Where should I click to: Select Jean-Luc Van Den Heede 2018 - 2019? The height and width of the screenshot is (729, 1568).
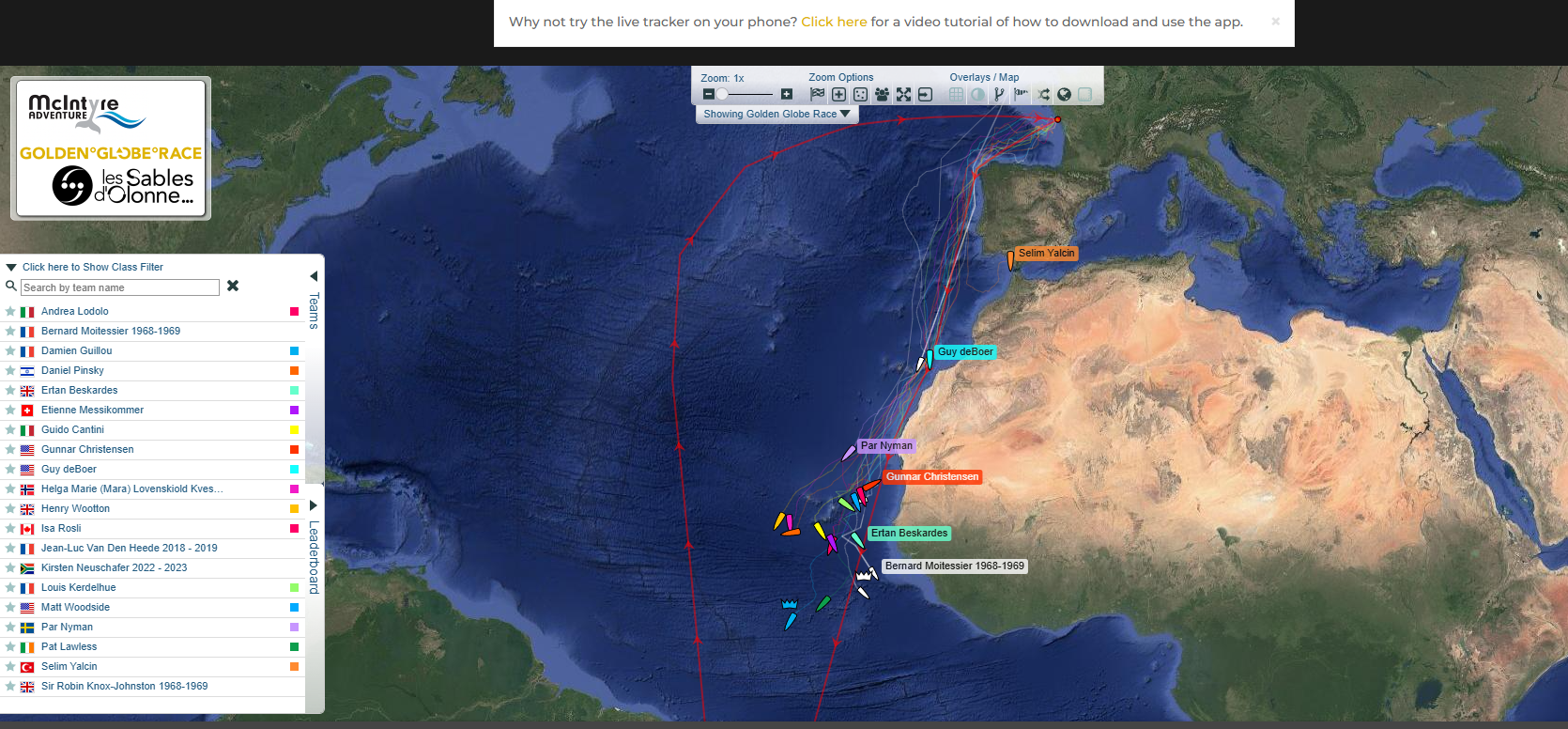(x=152, y=548)
